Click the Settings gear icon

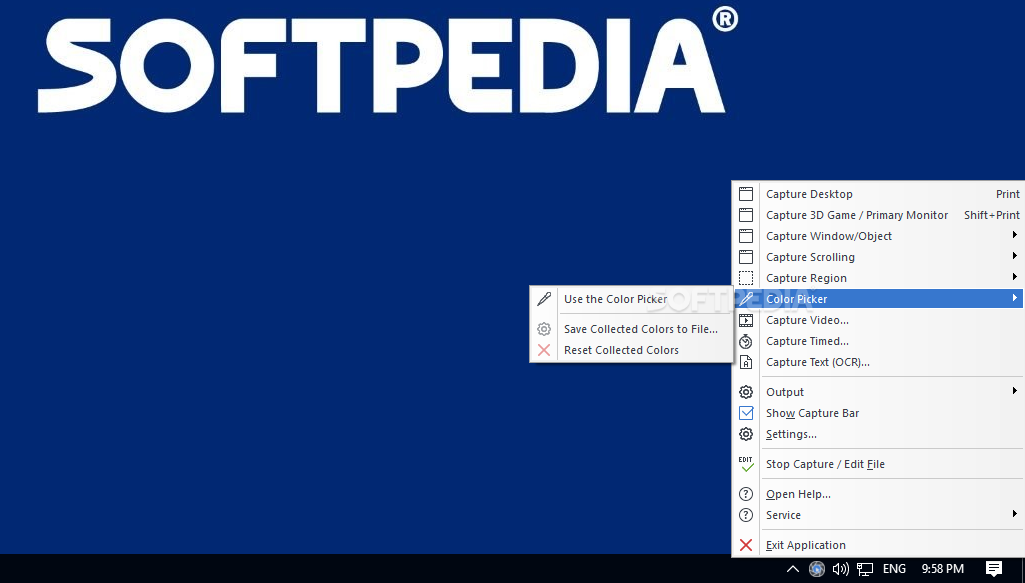(746, 434)
